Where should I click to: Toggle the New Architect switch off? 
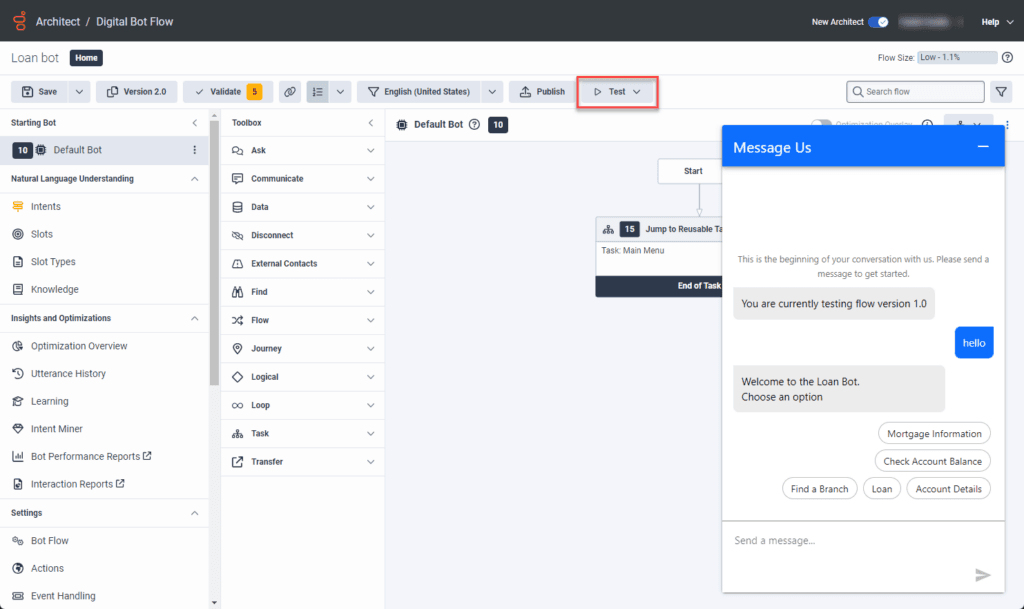879,20
